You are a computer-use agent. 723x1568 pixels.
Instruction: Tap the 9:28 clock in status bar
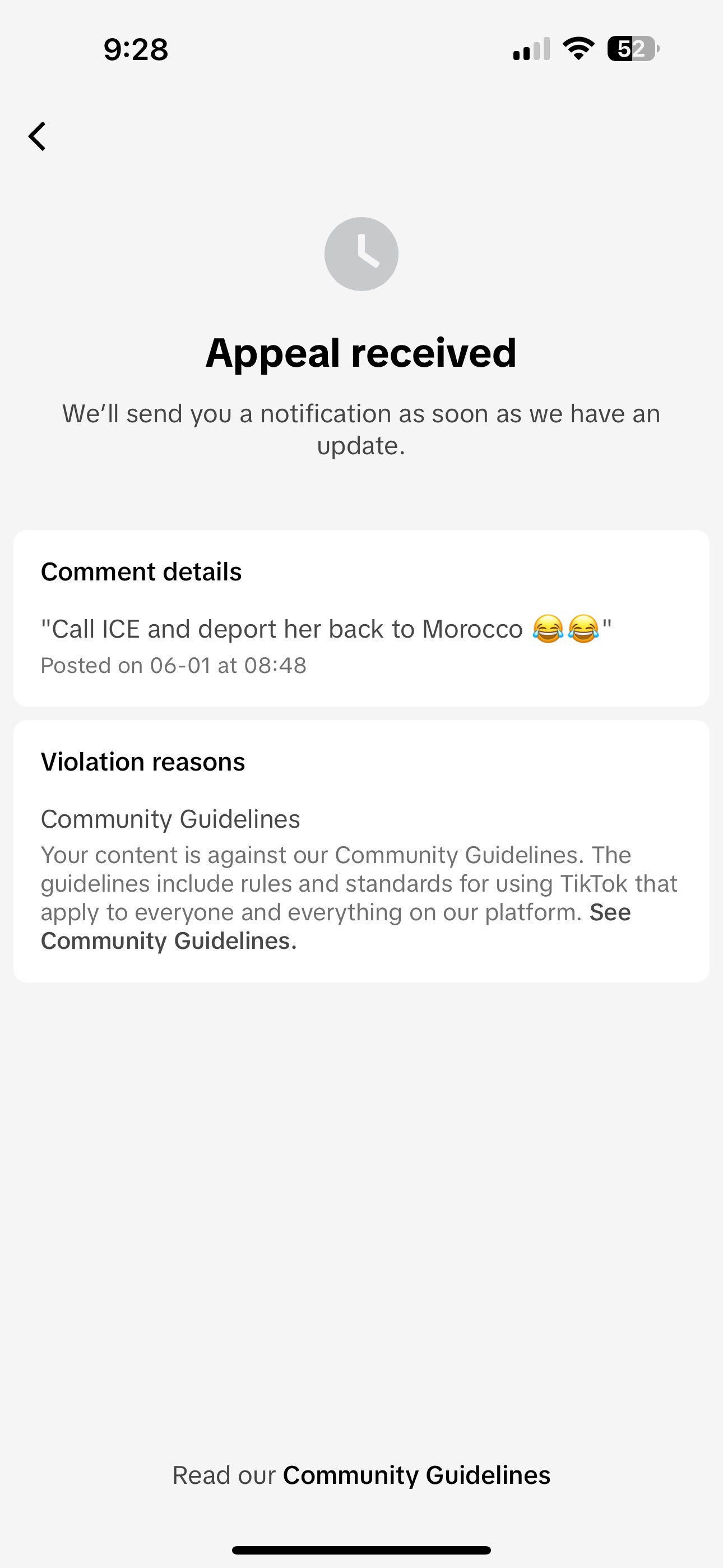tap(136, 49)
